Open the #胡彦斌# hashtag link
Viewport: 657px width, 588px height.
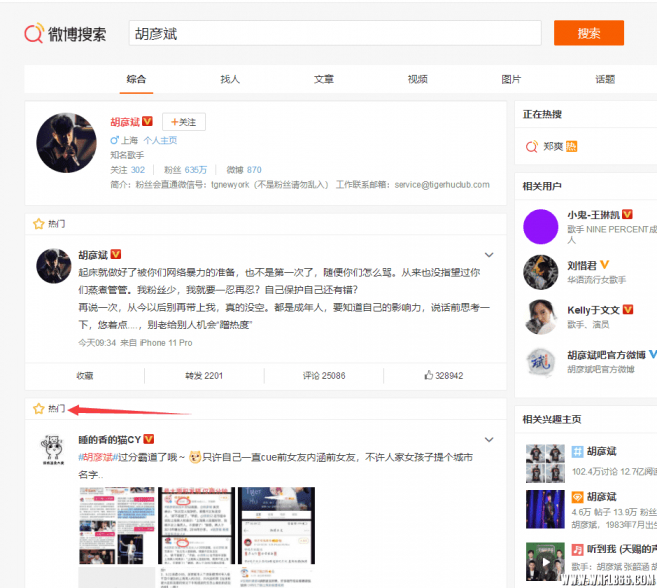96,457
